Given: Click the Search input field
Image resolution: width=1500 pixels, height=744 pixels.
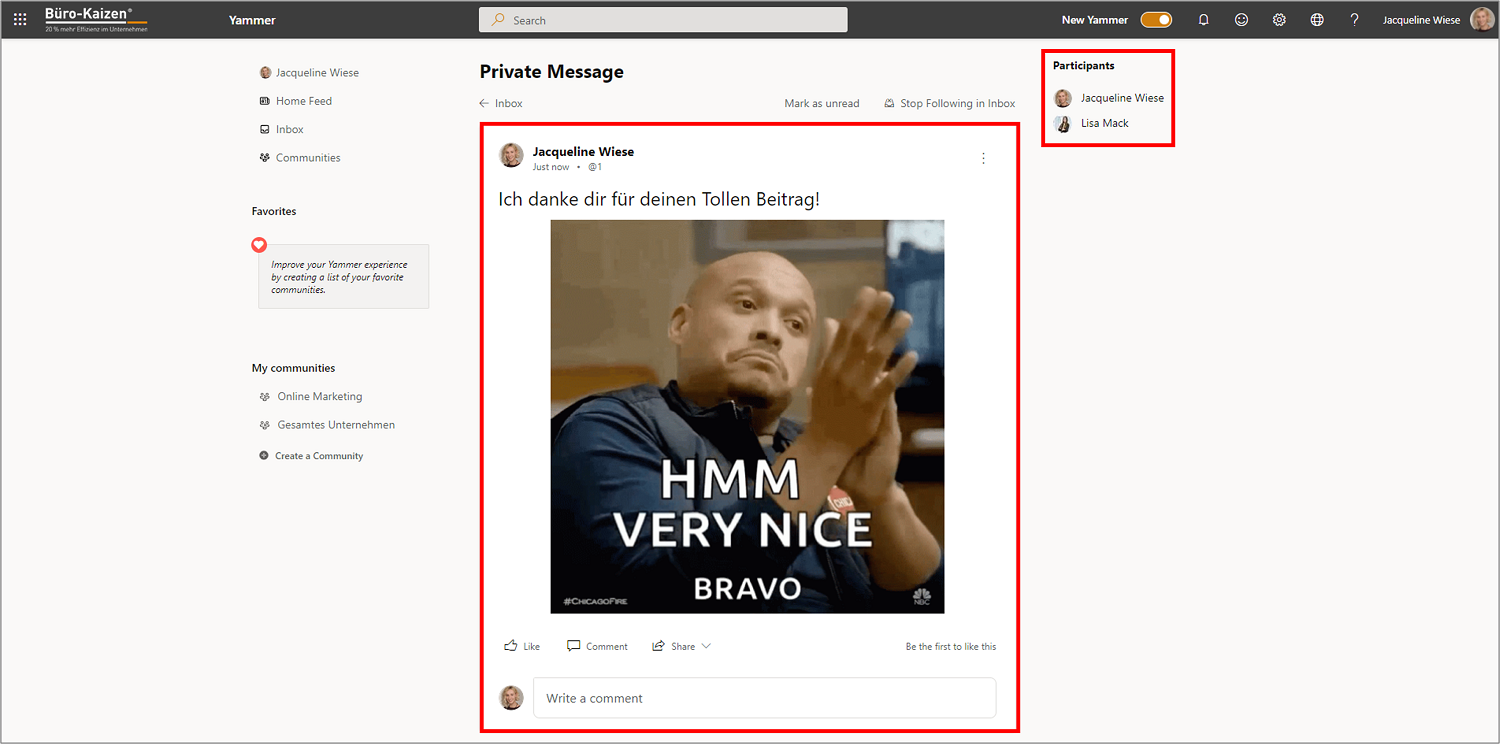Looking at the screenshot, I should (663, 20).
